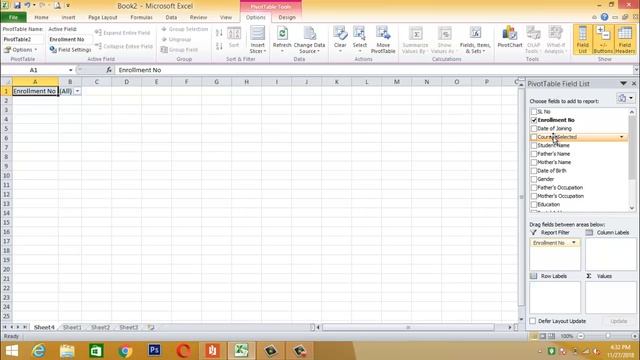Click the PivotTable Name input field
640x360 pixels.
tap(22, 39)
